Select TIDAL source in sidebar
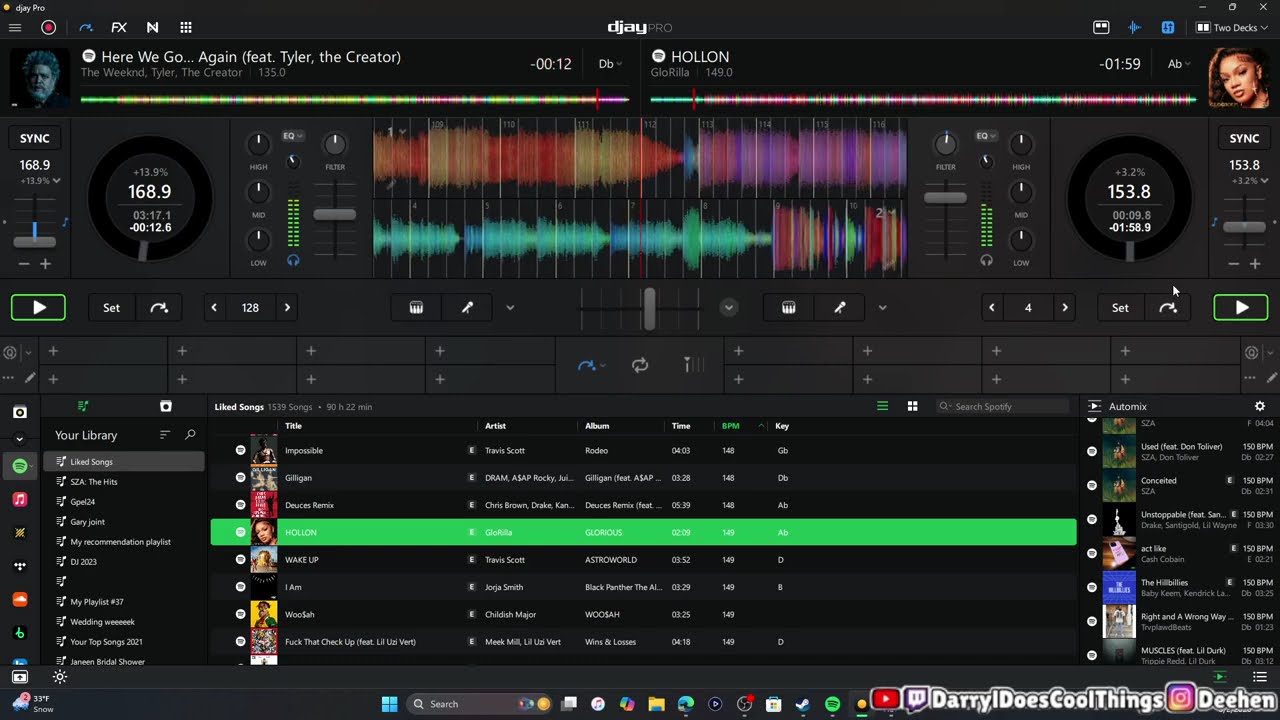The height and width of the screenshot is (720, 1280). click(x=20, y=566)
